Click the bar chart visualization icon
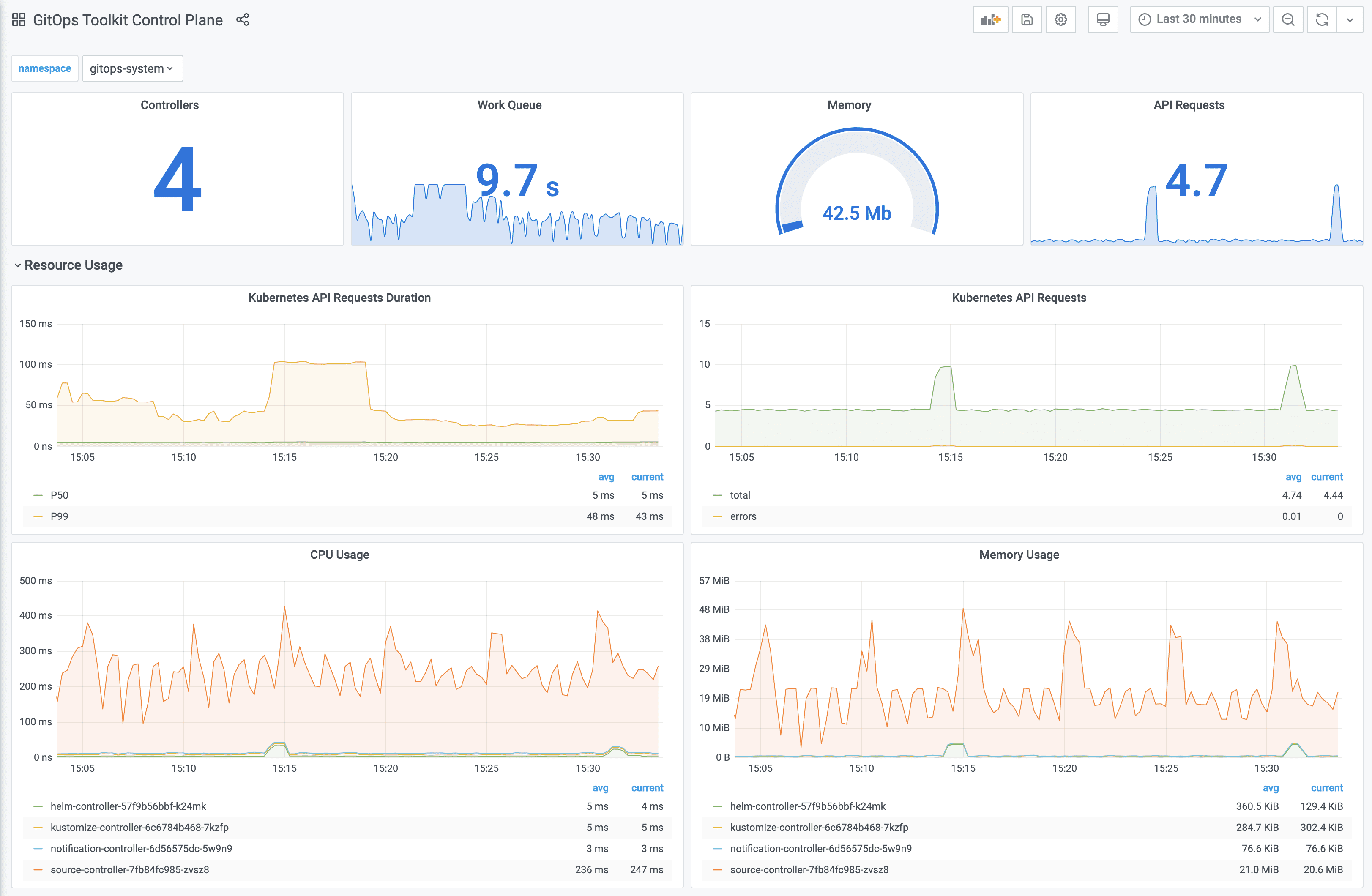Image resolution: width=1372 pixels, height=896 pixels. tap(993, 19)
